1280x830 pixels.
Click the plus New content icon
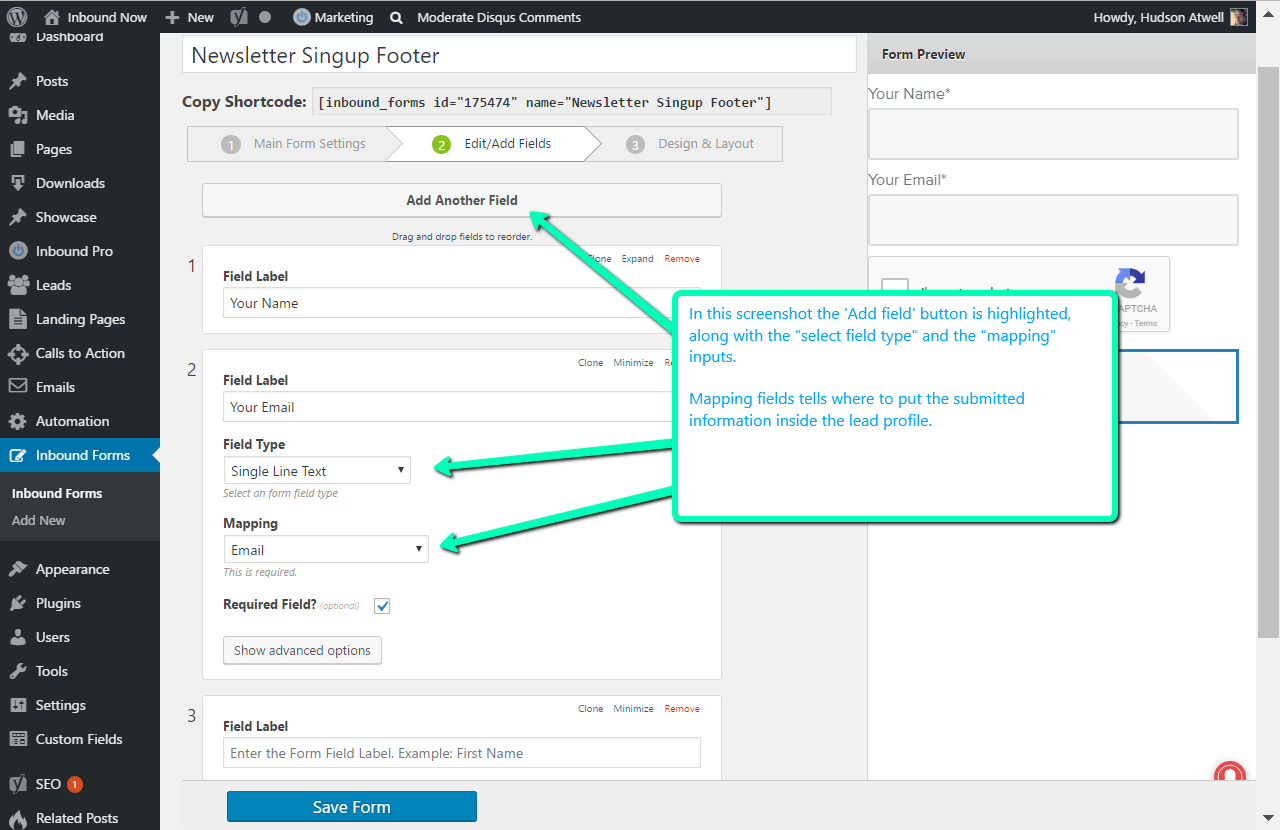pos(172,17)
